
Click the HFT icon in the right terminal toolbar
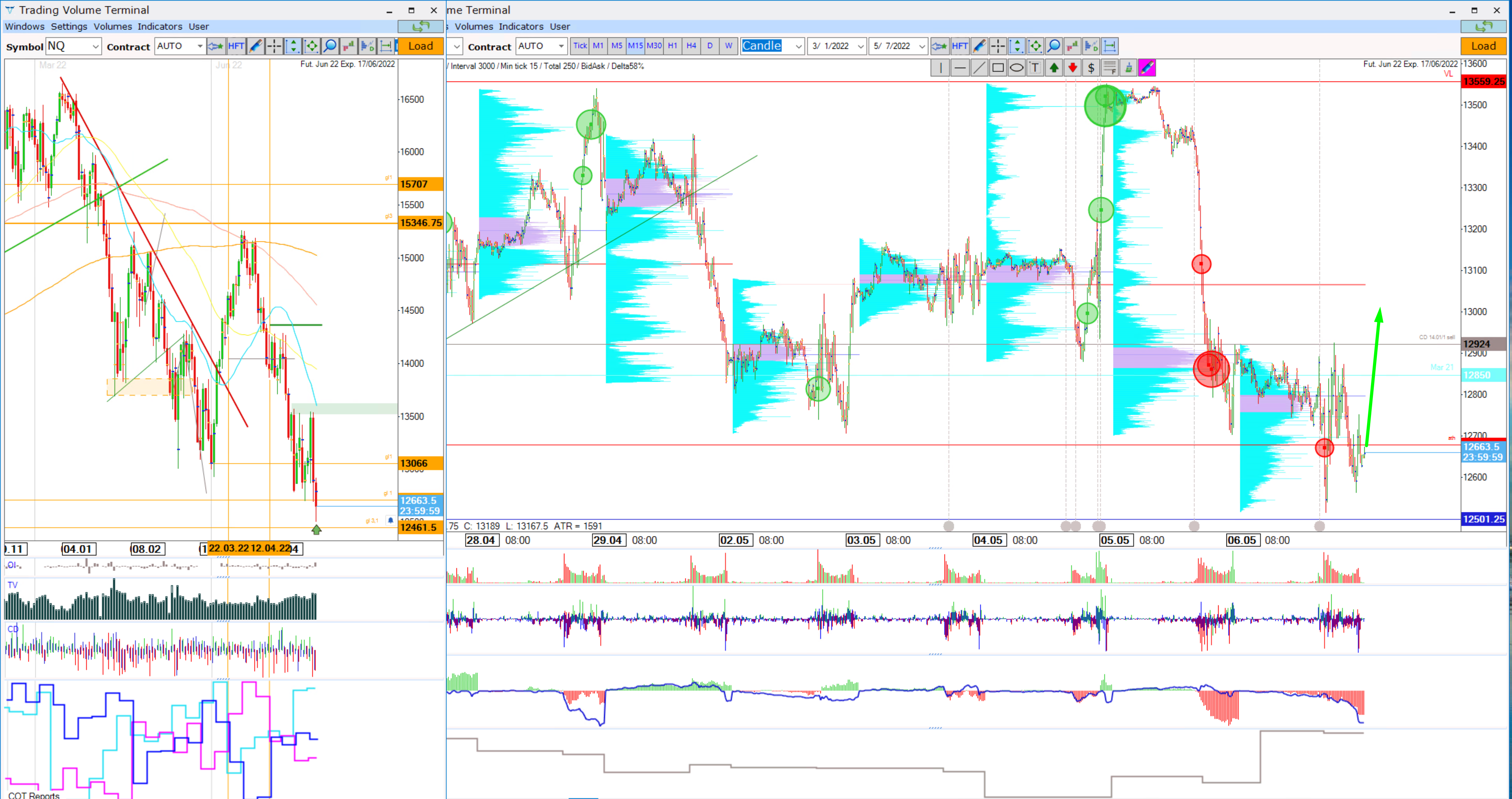coord(960,46)
